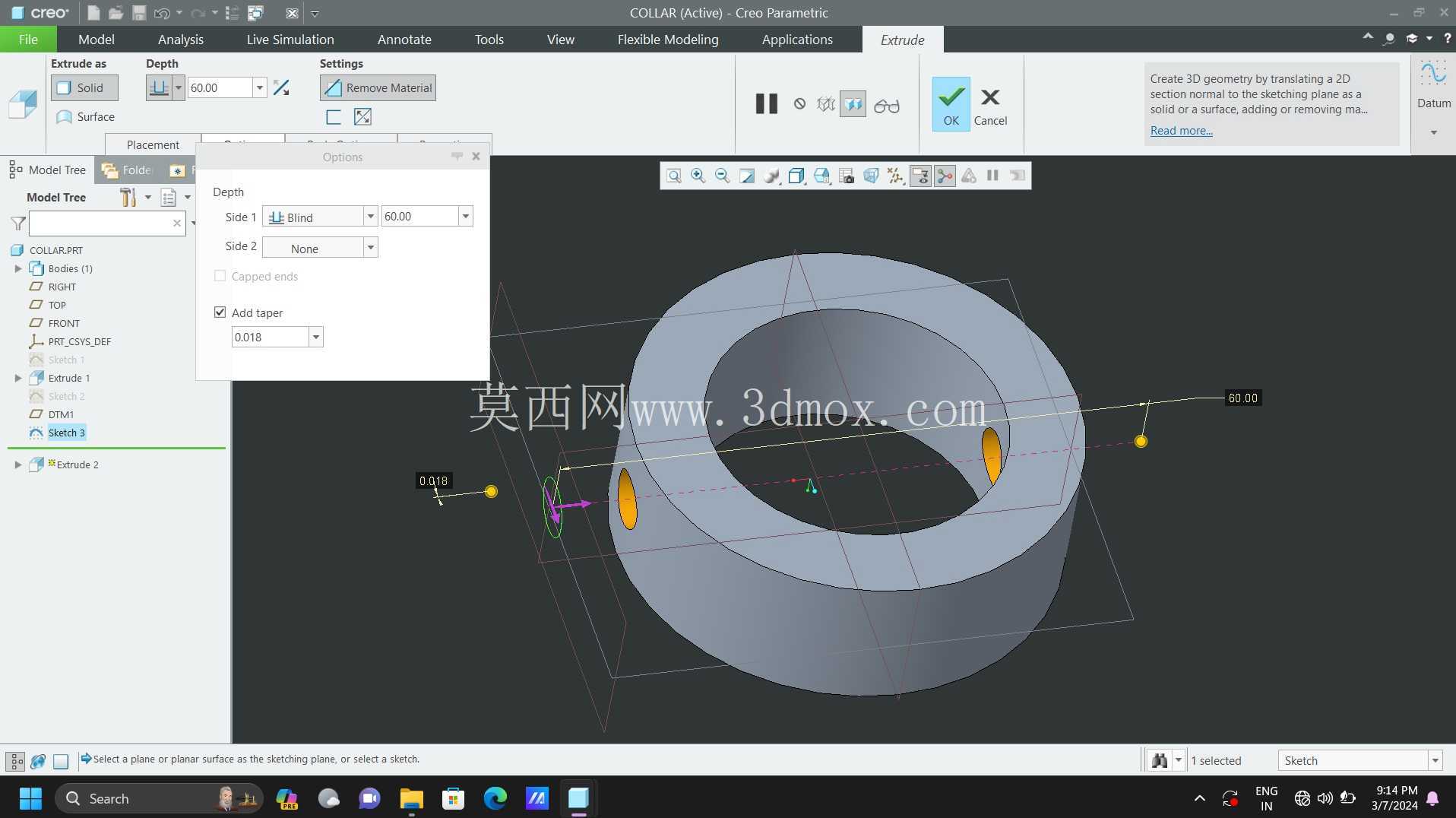The width and height of the screenshot is (1456, 818).
Task: Click the Model Tree filter funnel icon
Action: coord(18,223)
